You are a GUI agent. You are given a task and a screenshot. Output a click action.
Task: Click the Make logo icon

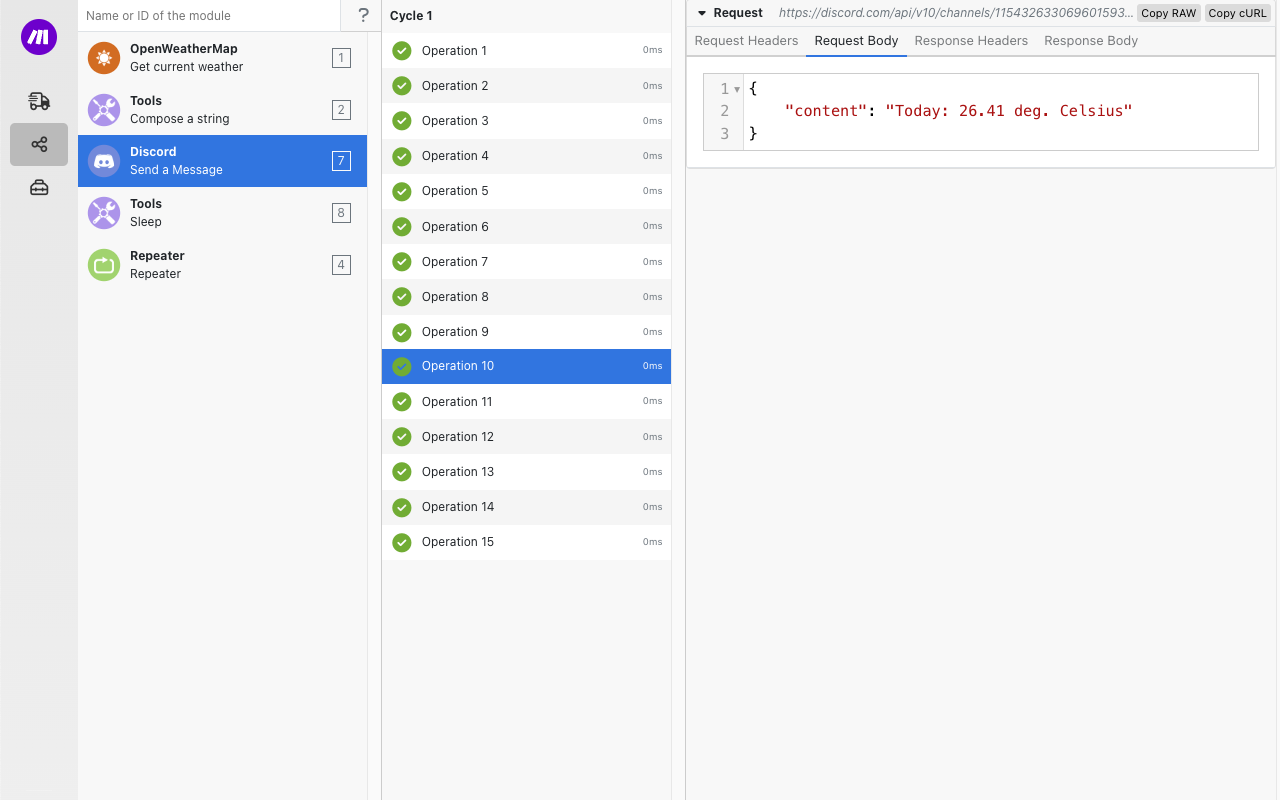tap(39, 37)
